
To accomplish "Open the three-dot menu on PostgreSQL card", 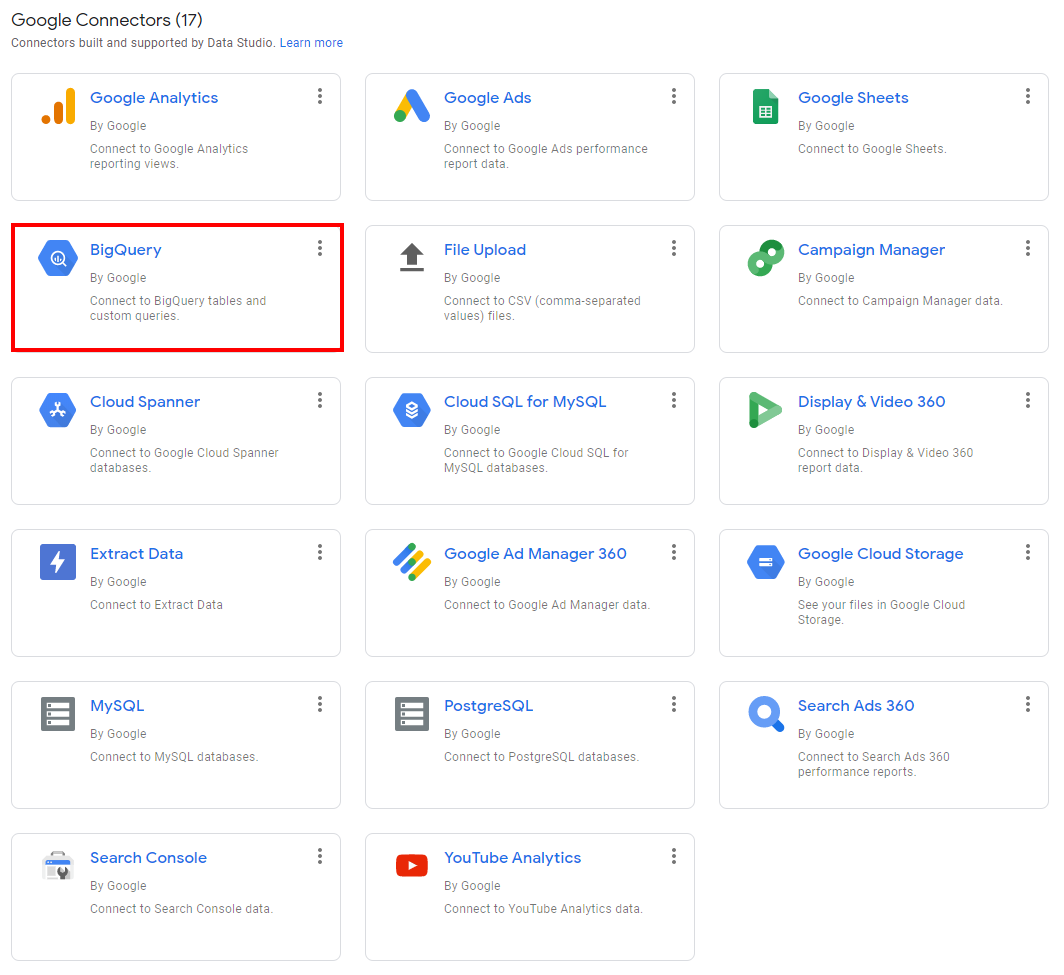I will click(674, 704).
